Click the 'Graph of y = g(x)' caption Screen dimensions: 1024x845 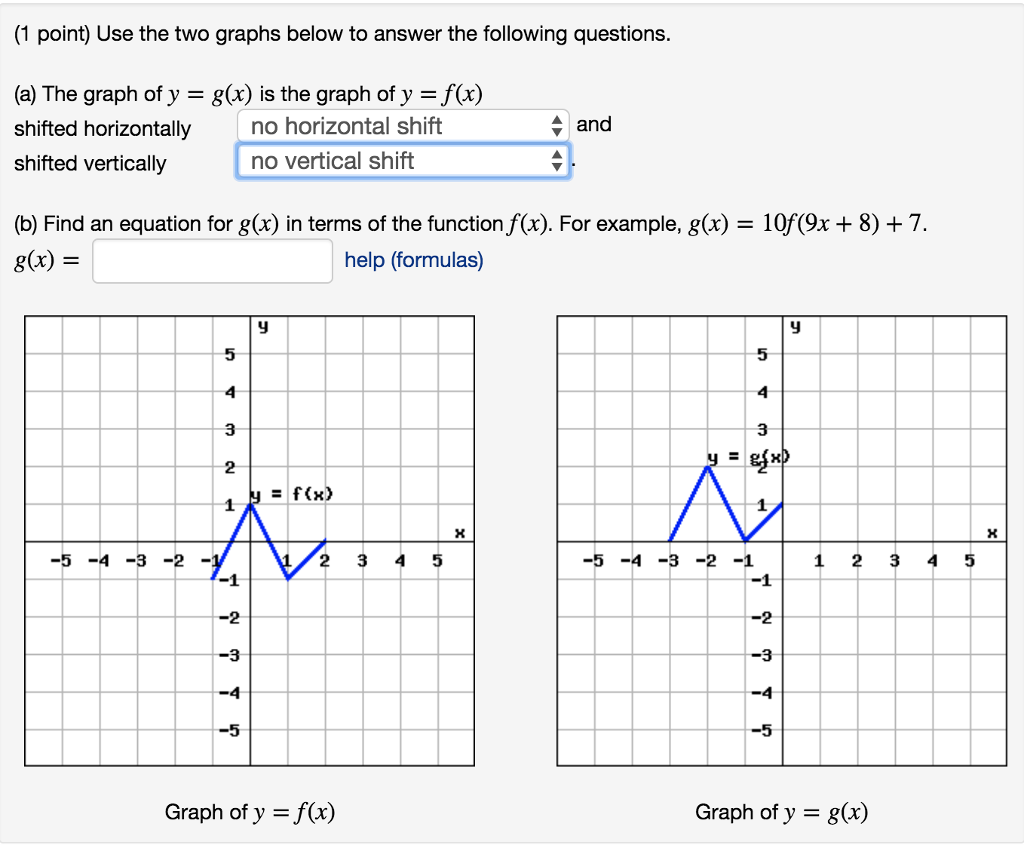[x=782, y=813]
